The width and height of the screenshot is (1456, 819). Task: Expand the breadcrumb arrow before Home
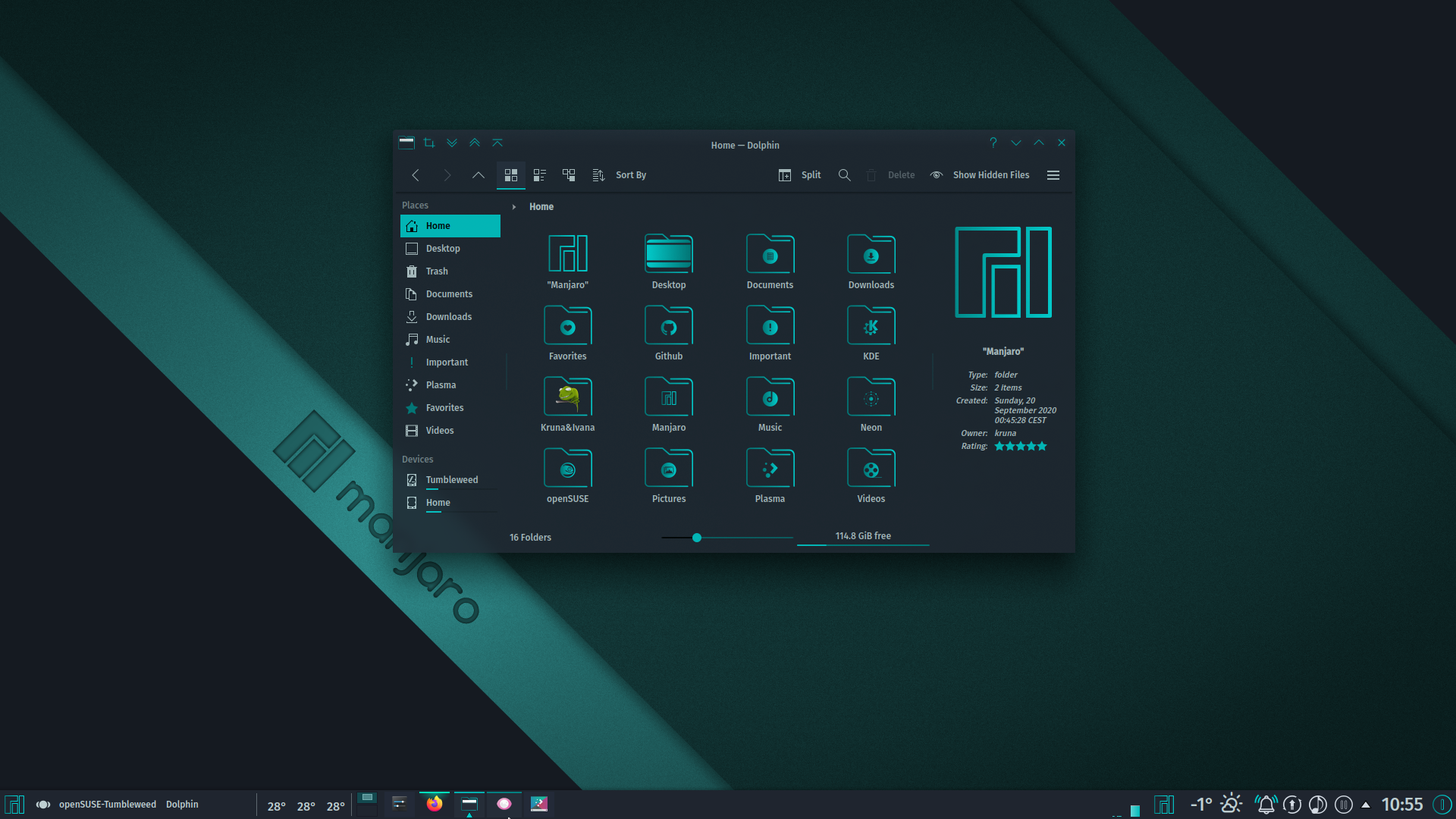[514, 207]
